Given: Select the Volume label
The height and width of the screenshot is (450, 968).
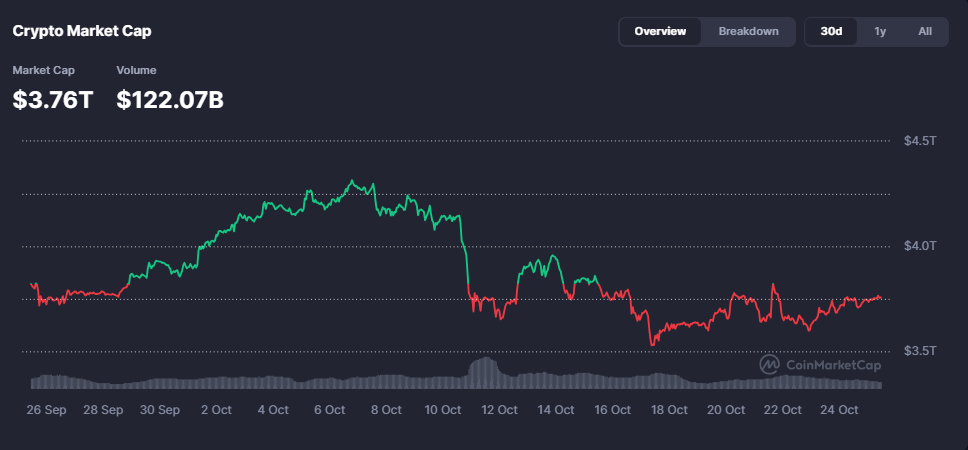Looking at the screenshot, I should [x=136, y=70].
